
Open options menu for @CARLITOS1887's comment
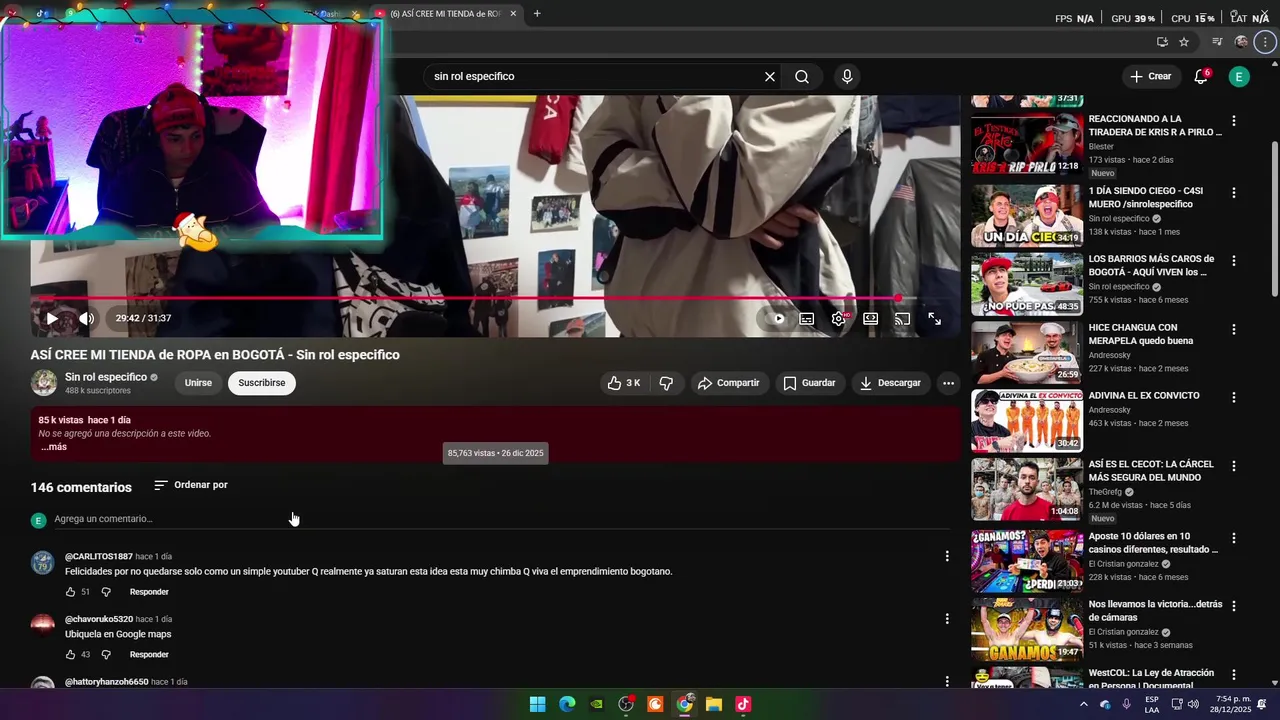pos(947,556)
